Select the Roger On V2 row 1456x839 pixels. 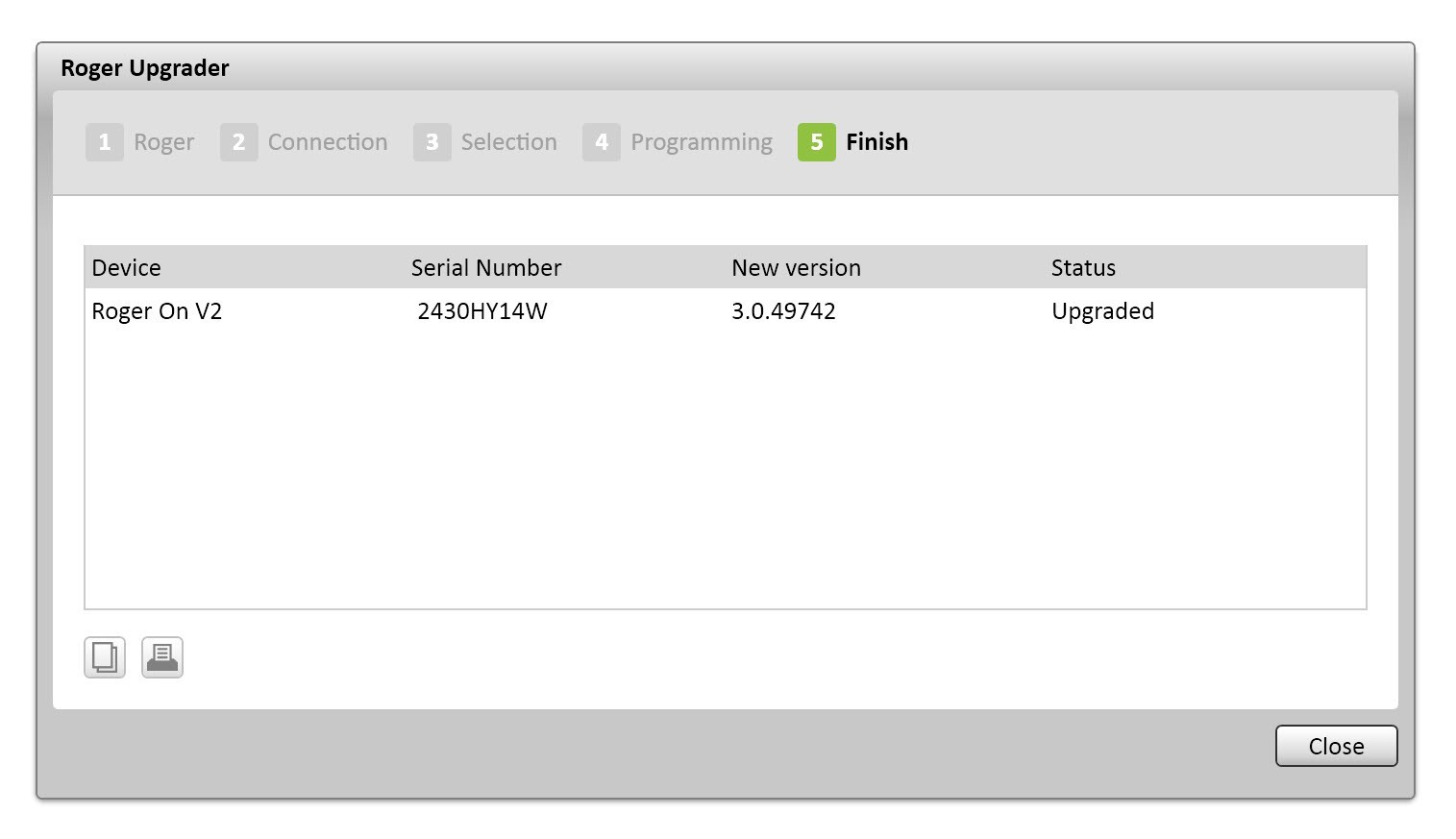click(x=726, y=311)
